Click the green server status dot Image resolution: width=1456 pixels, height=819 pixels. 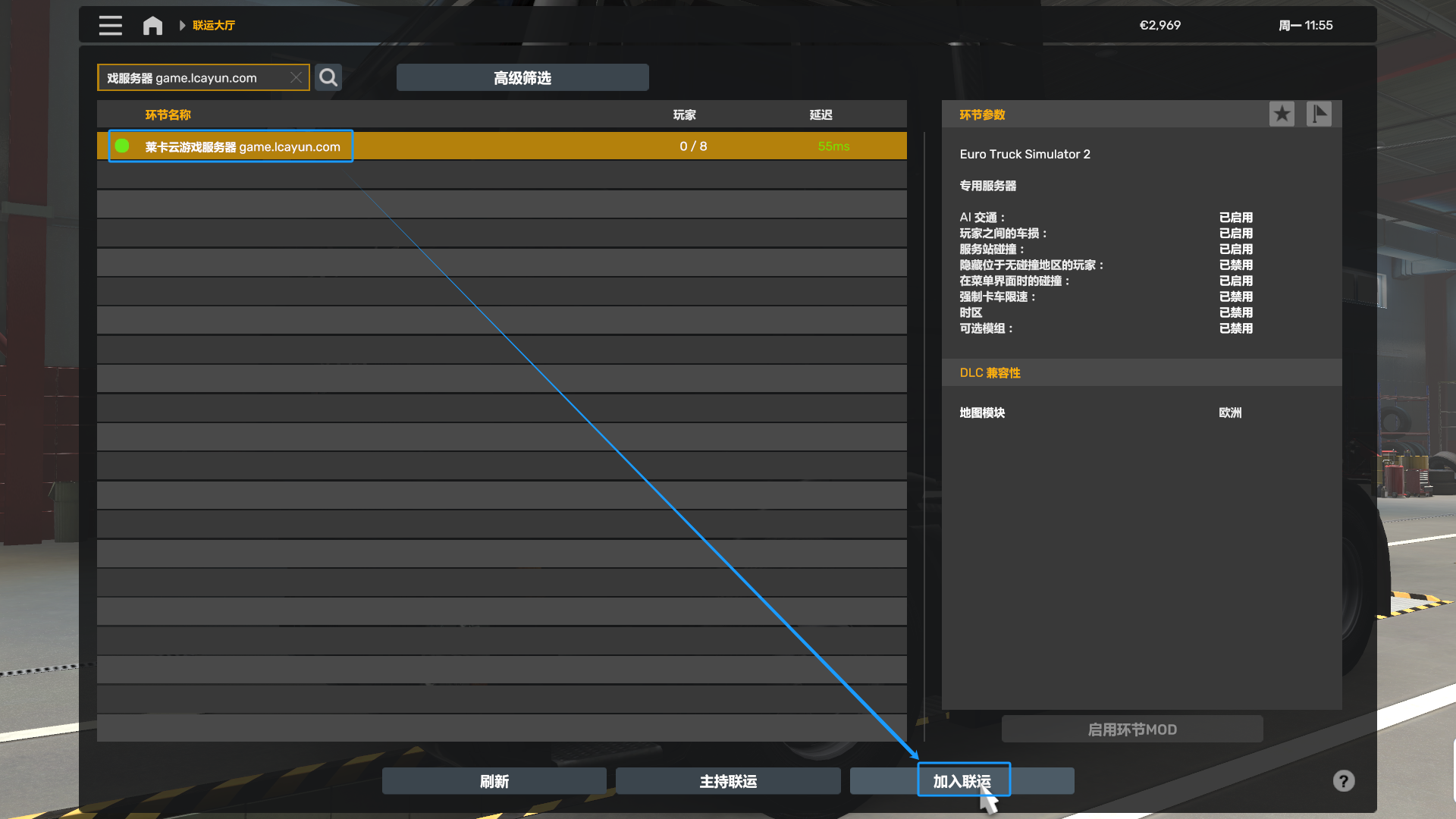tap(122, 146)
